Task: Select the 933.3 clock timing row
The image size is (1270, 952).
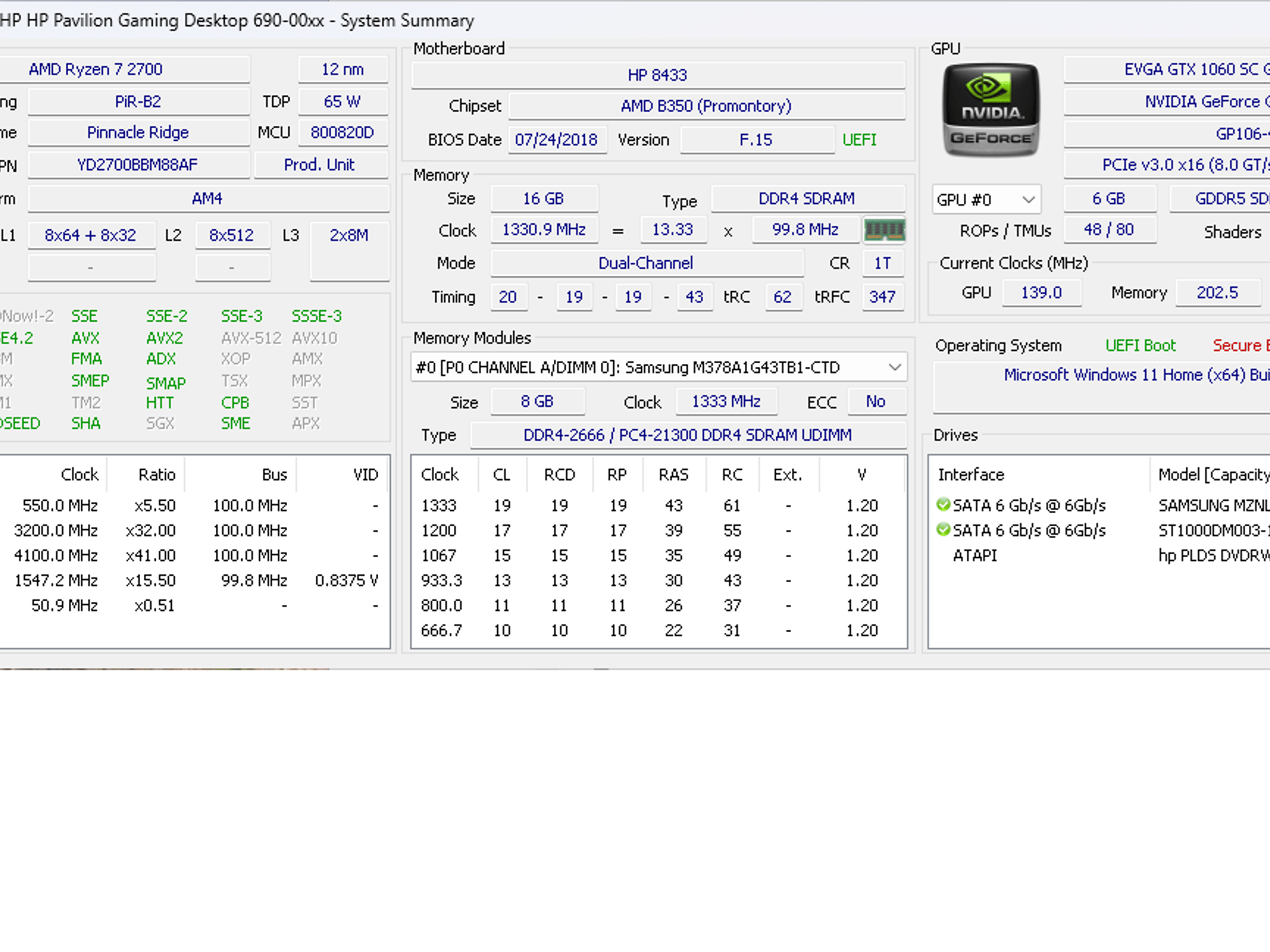Action: (659, 581)
